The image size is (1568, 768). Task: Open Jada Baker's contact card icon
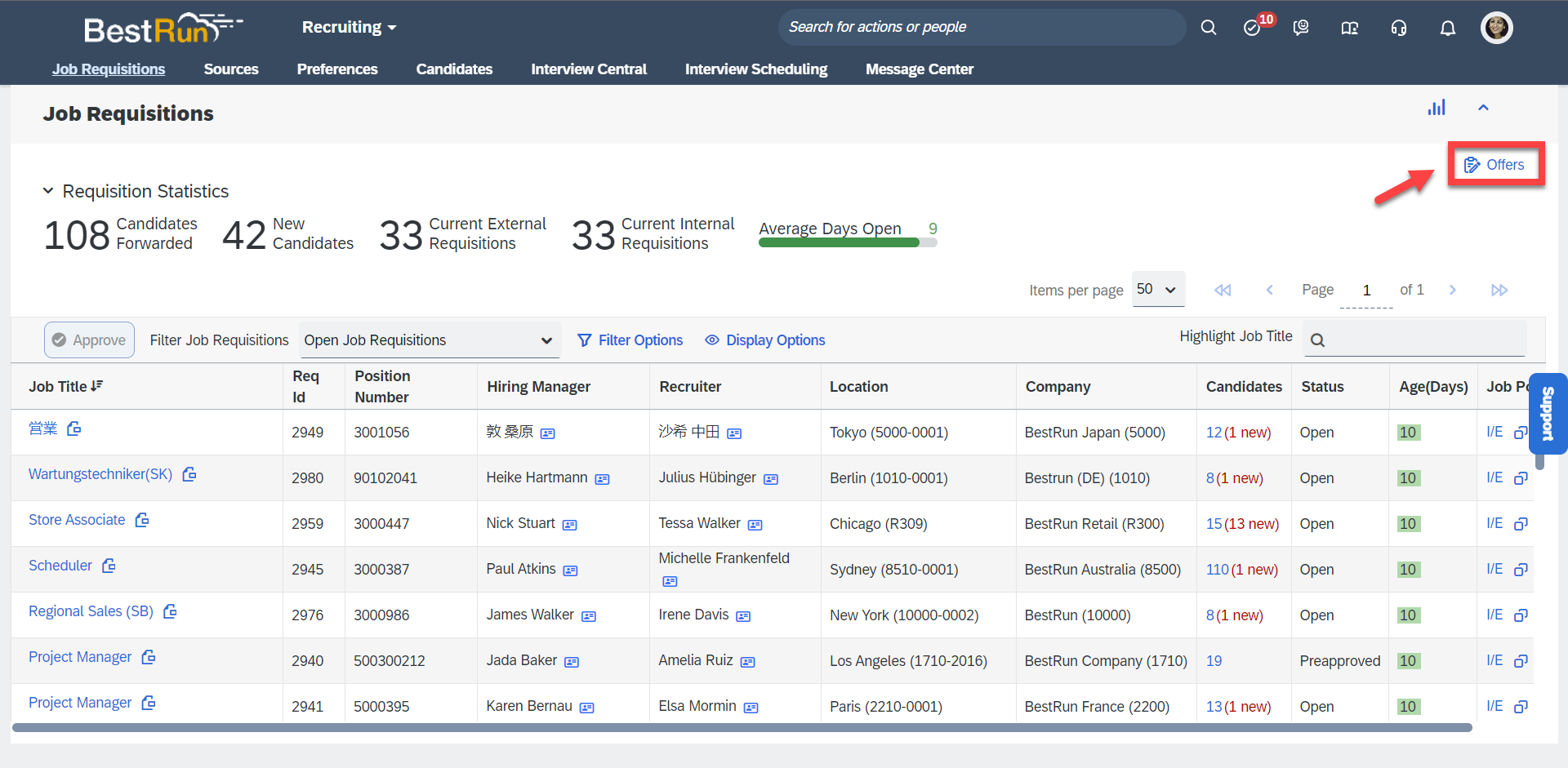pos(572,662)
